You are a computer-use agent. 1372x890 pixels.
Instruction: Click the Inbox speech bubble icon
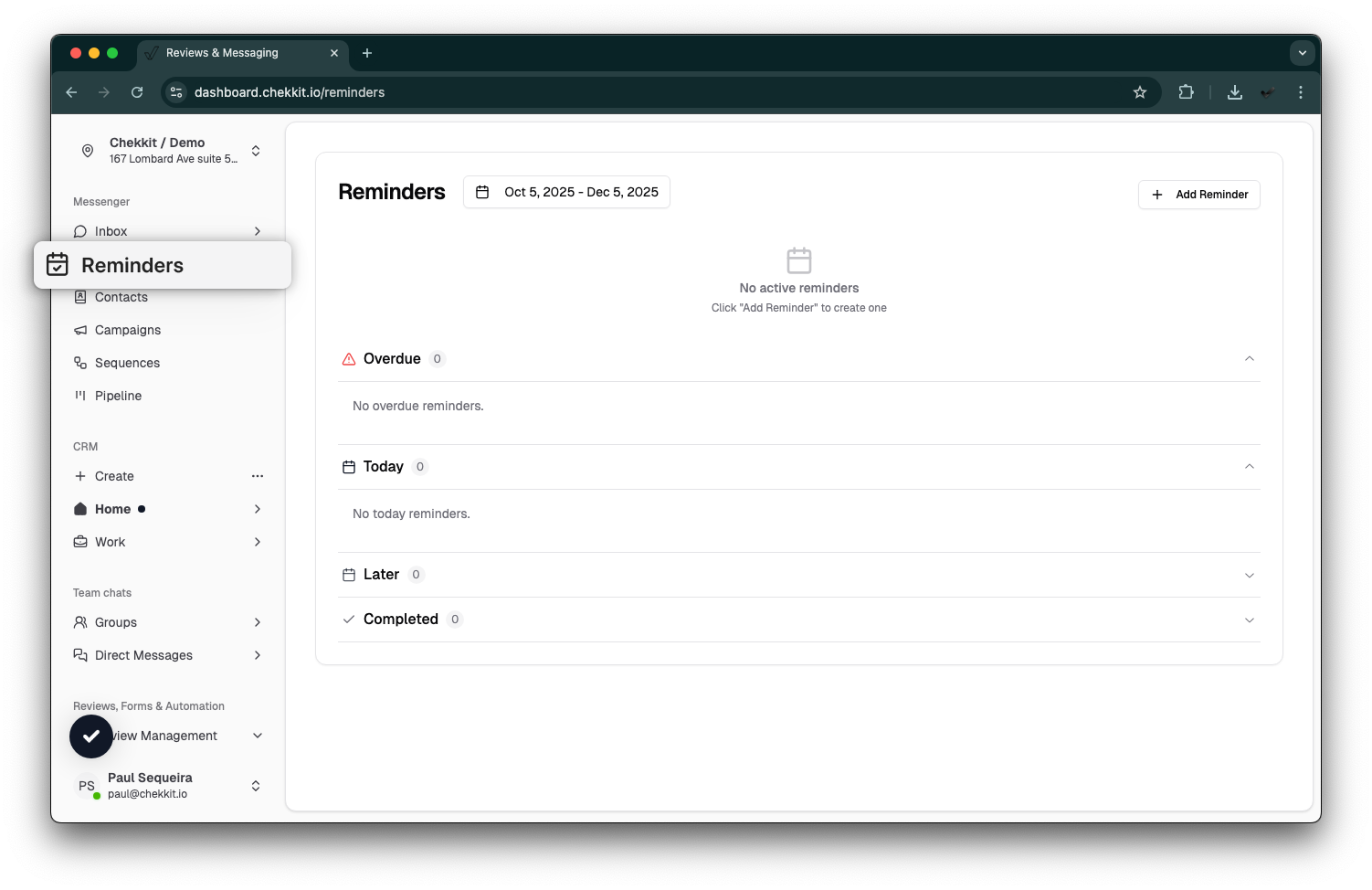(80, 231)
